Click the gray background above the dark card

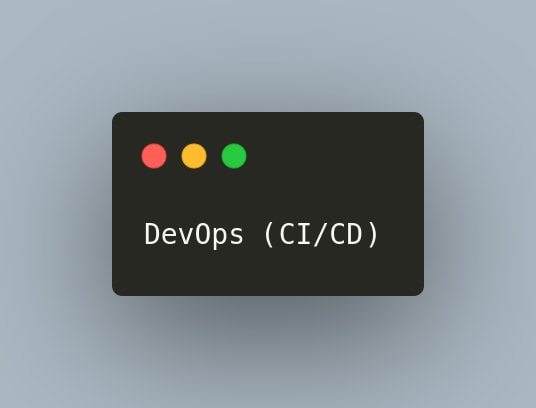[x=268, y=55]
